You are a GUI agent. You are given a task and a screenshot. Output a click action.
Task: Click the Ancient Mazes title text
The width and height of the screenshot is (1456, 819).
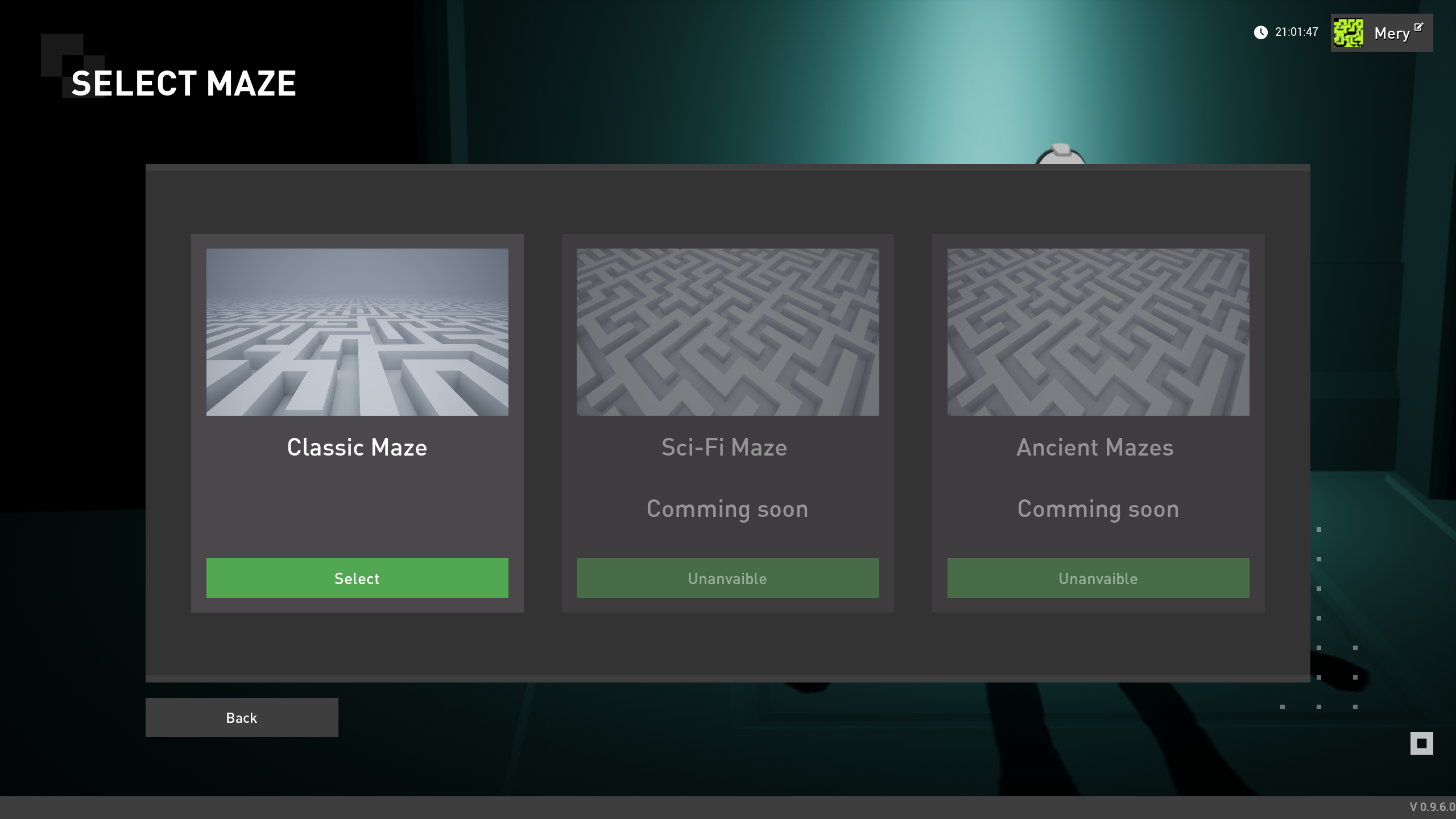point(1095,448)
